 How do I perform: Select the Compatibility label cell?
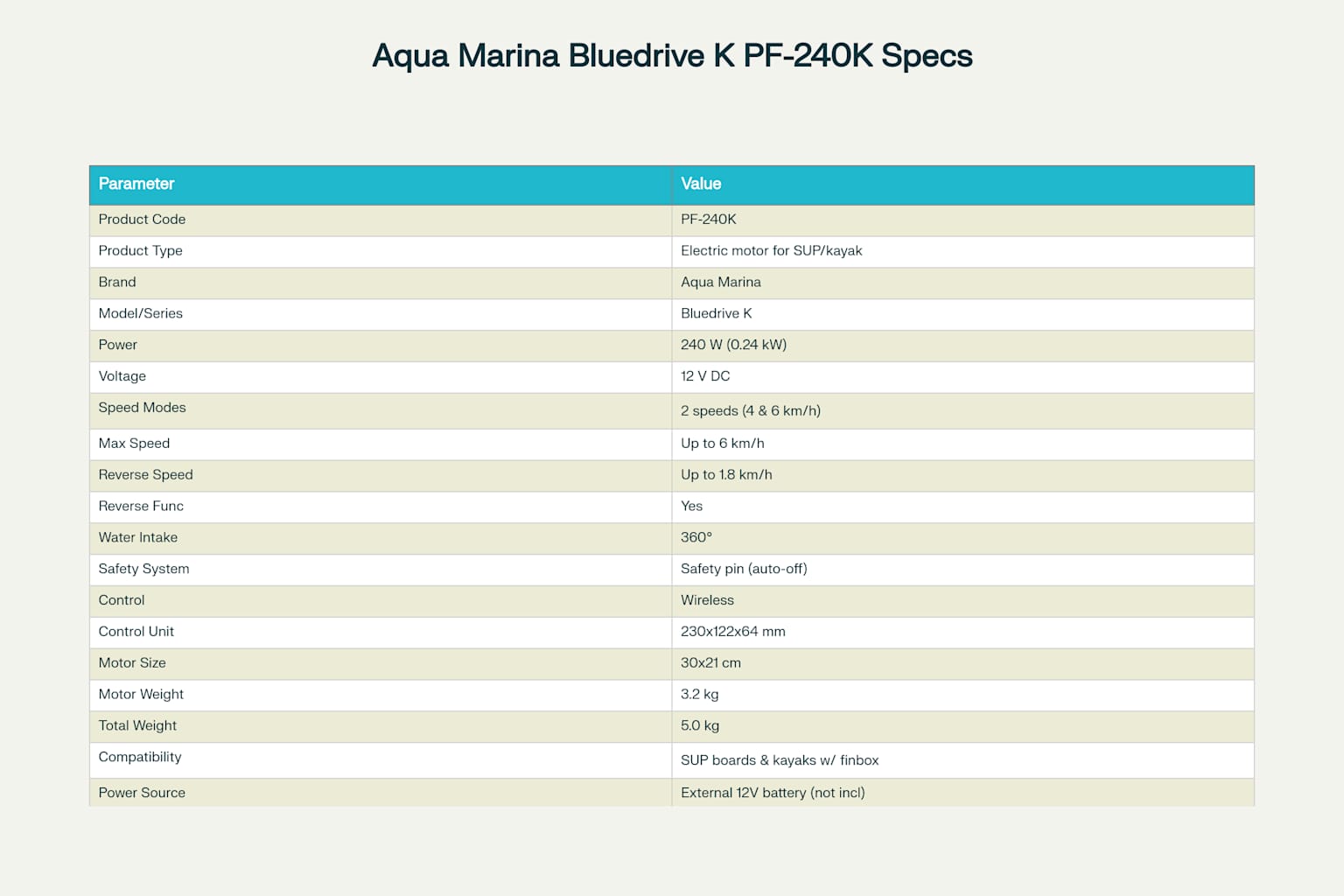[x=140, y=758]
